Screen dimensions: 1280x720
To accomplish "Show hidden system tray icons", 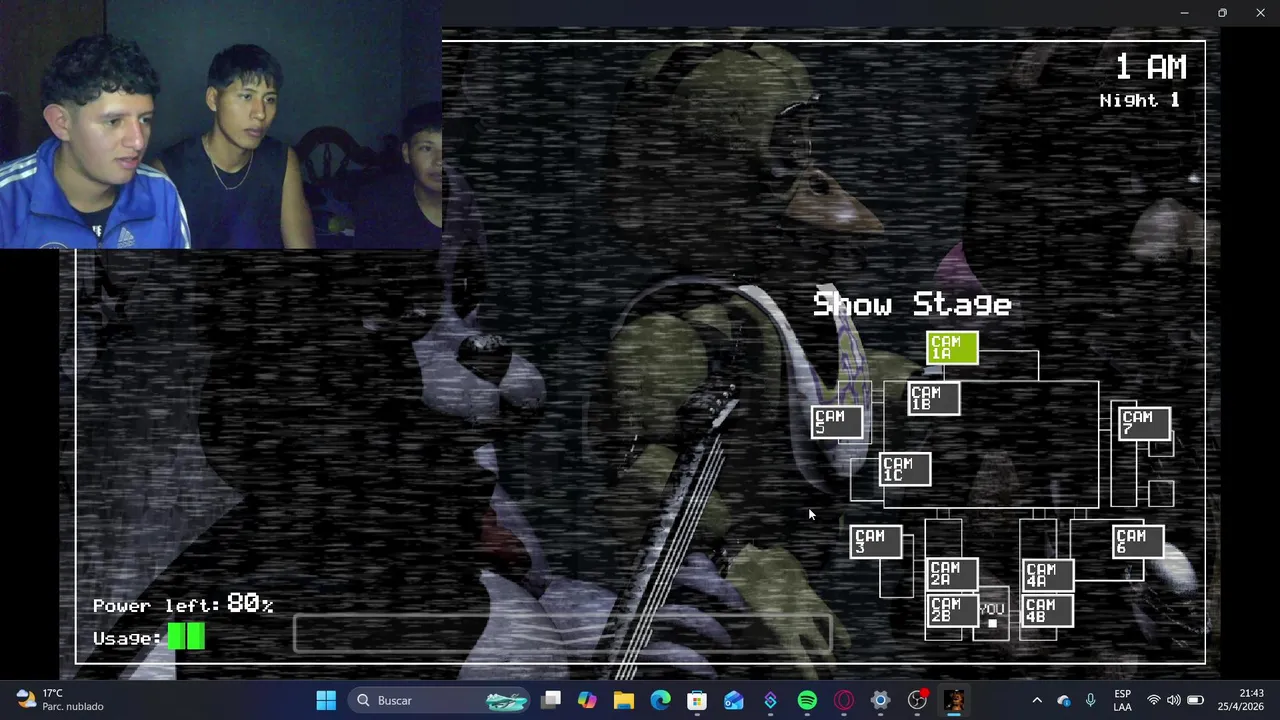I will 1037,700.
